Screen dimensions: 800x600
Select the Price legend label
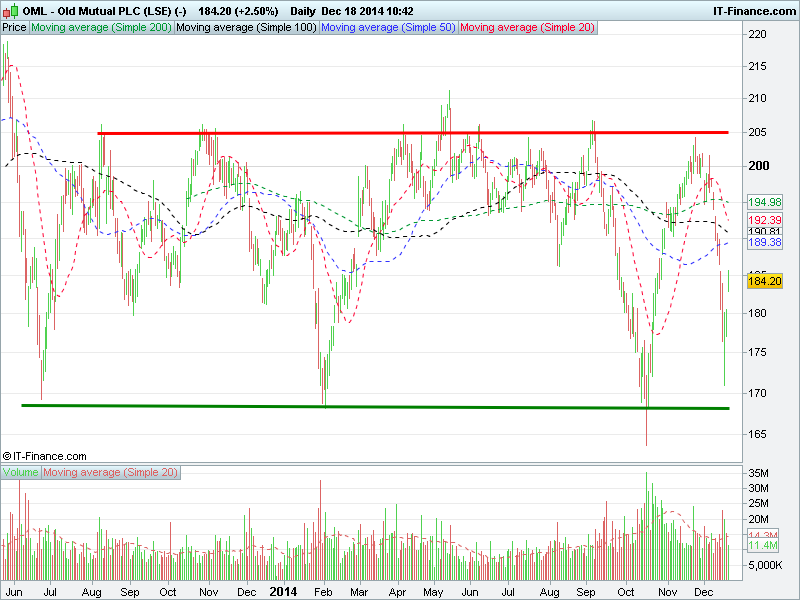[14, 28]
